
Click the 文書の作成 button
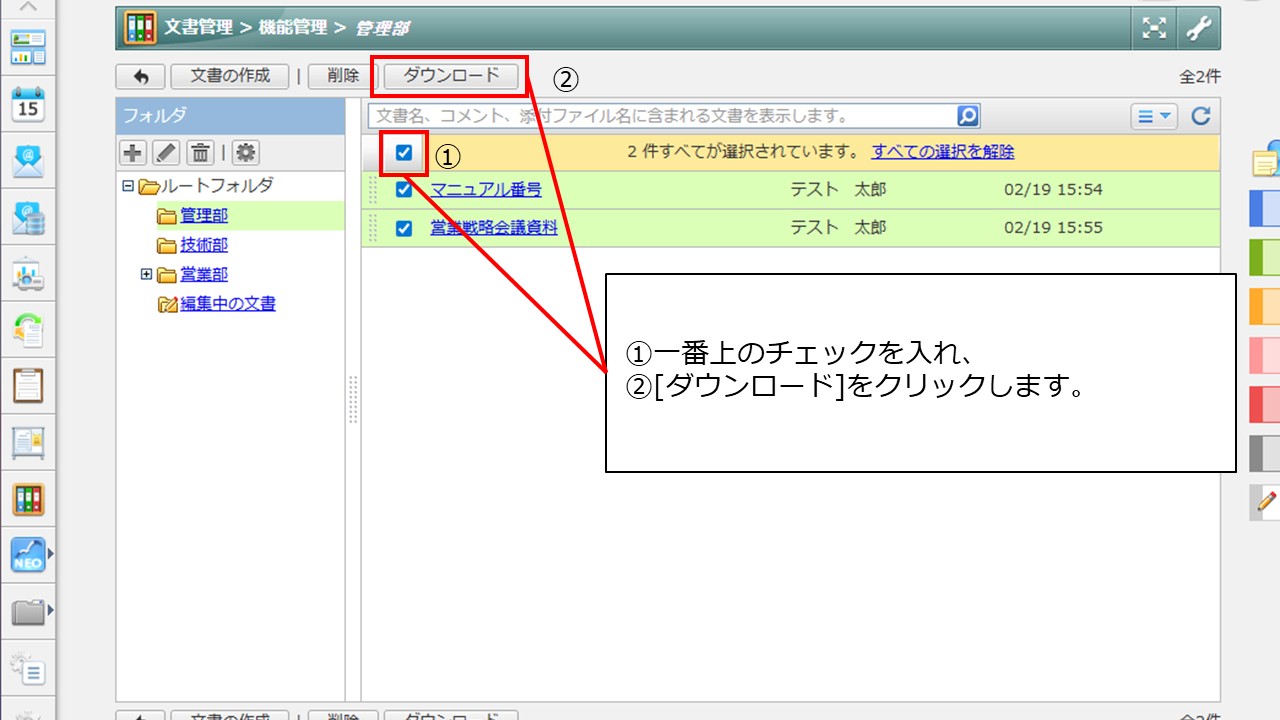[230, 76]
